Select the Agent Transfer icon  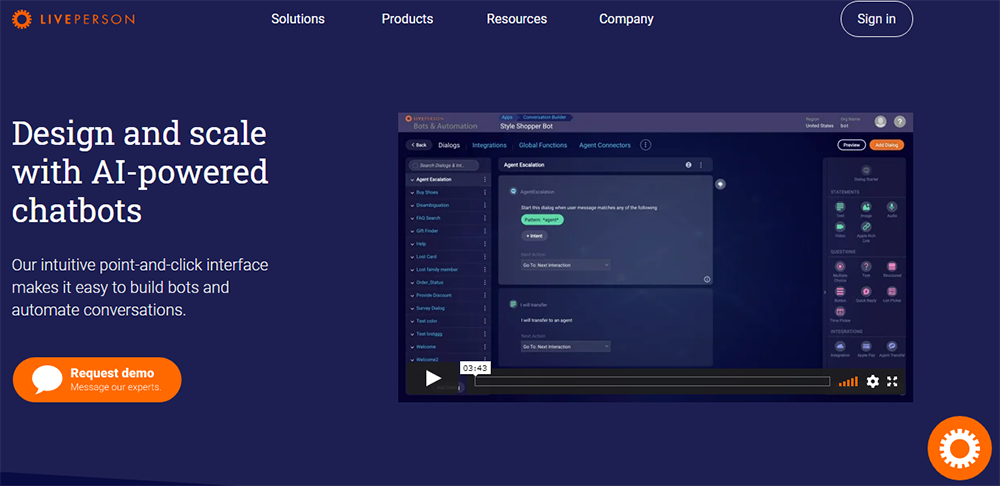click(892, 346)
